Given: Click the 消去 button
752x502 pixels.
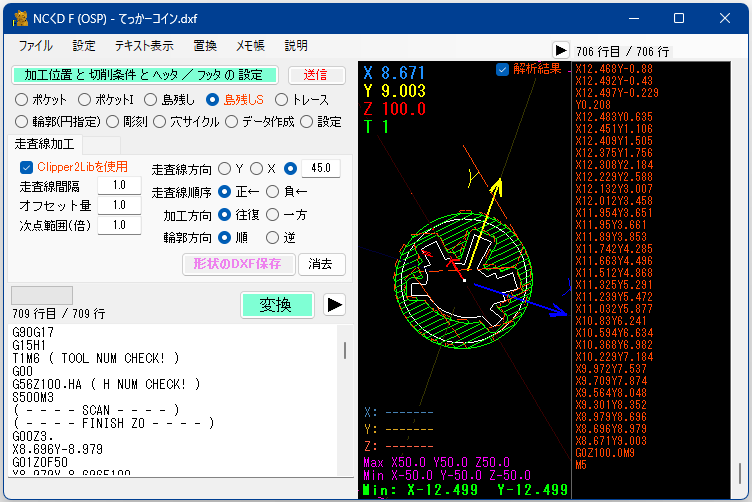Looking at the screenshot, I should [x=321, y=264].
